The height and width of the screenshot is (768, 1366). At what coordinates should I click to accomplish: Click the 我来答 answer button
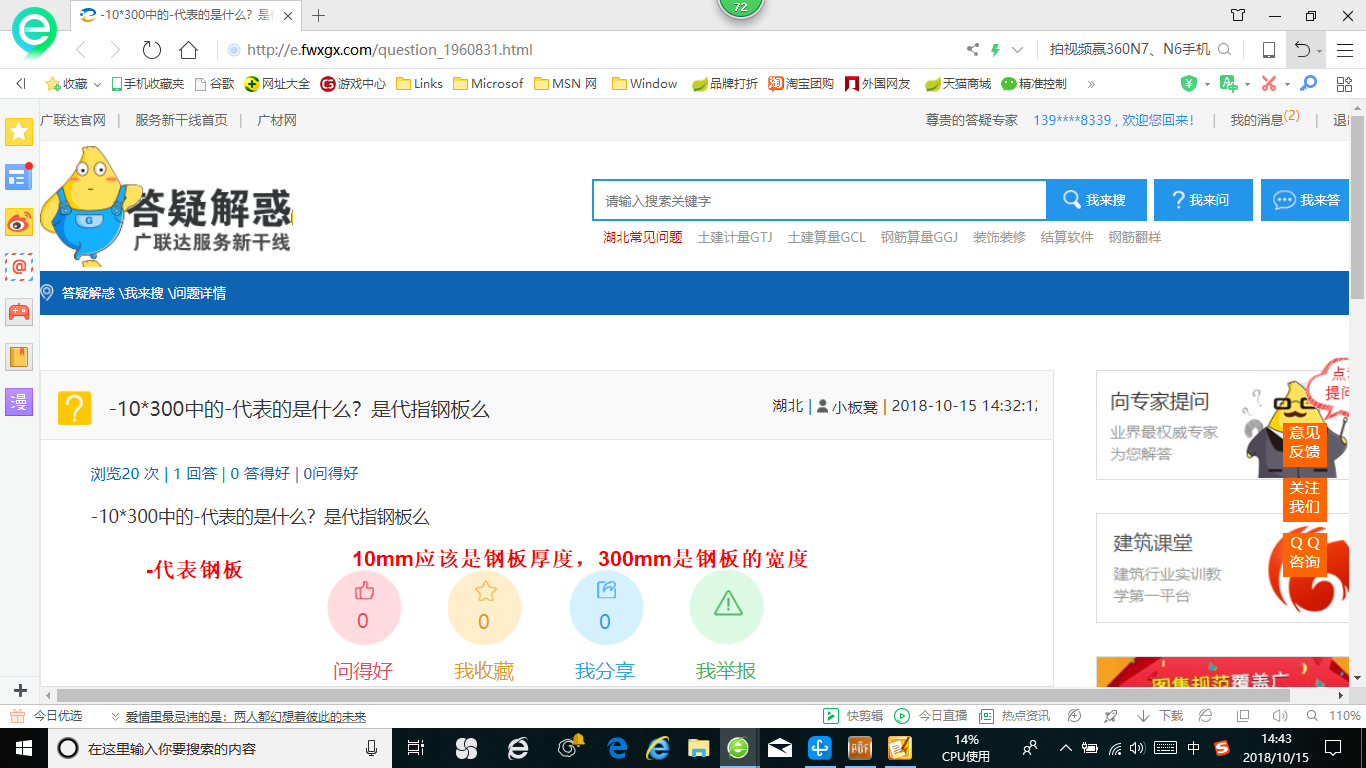click(1305, 200)
